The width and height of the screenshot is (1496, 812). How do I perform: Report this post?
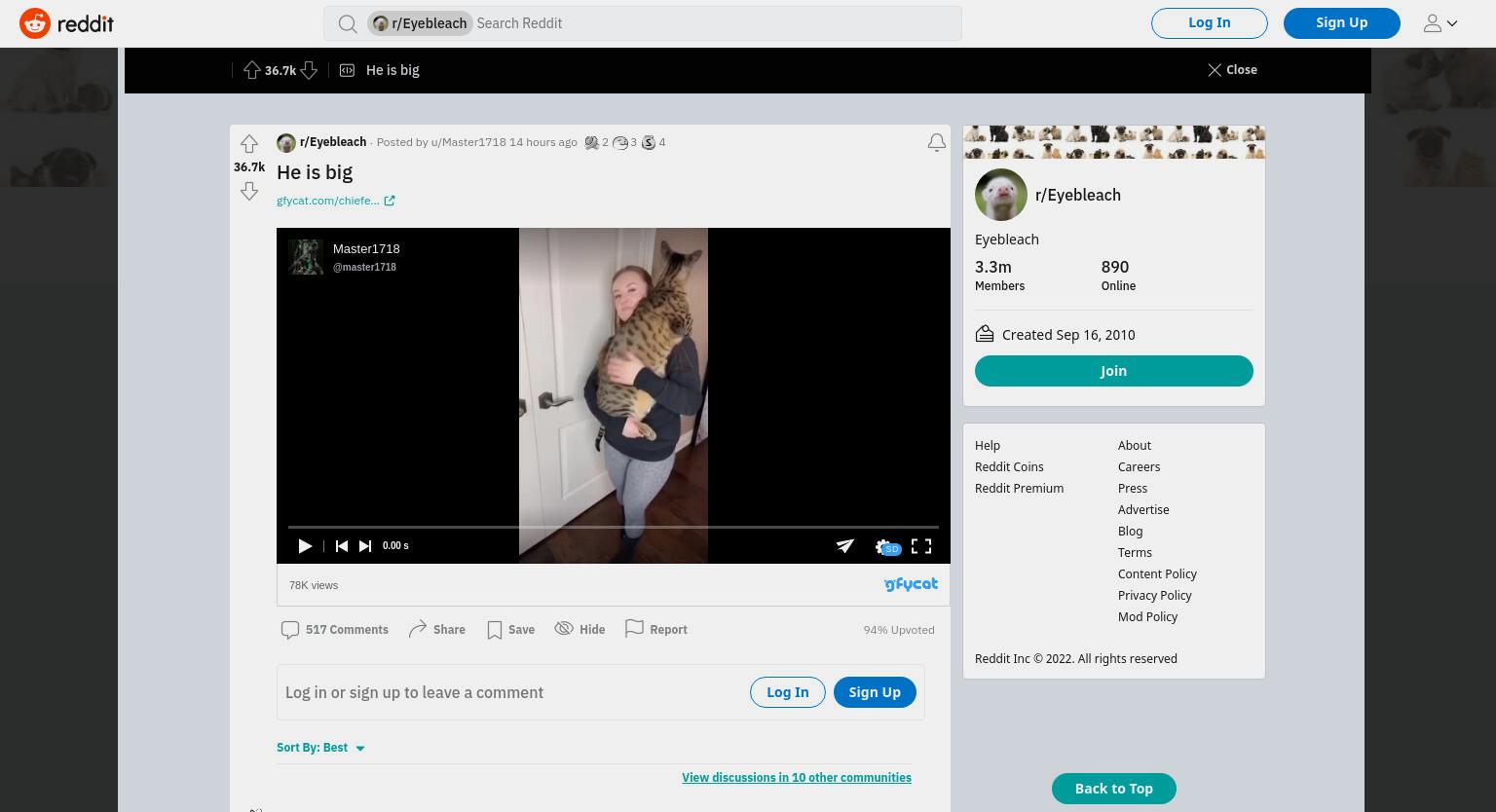(x=655, y=630)
